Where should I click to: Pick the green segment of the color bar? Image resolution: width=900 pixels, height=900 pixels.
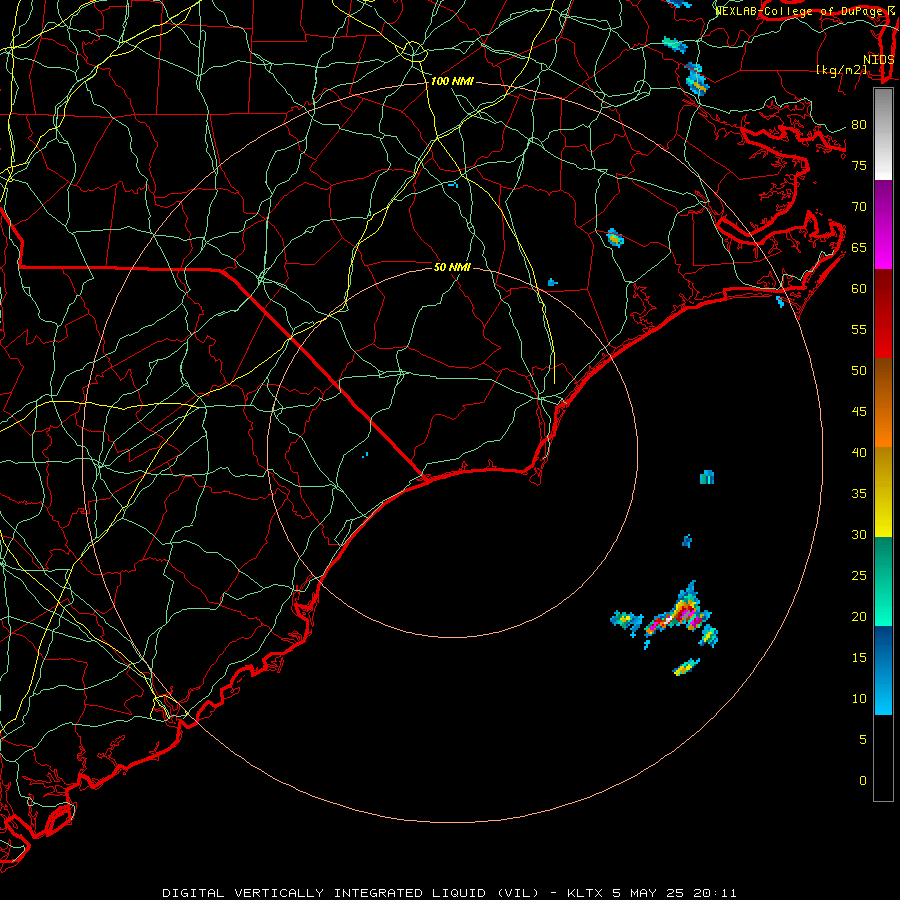click(883, 581)
